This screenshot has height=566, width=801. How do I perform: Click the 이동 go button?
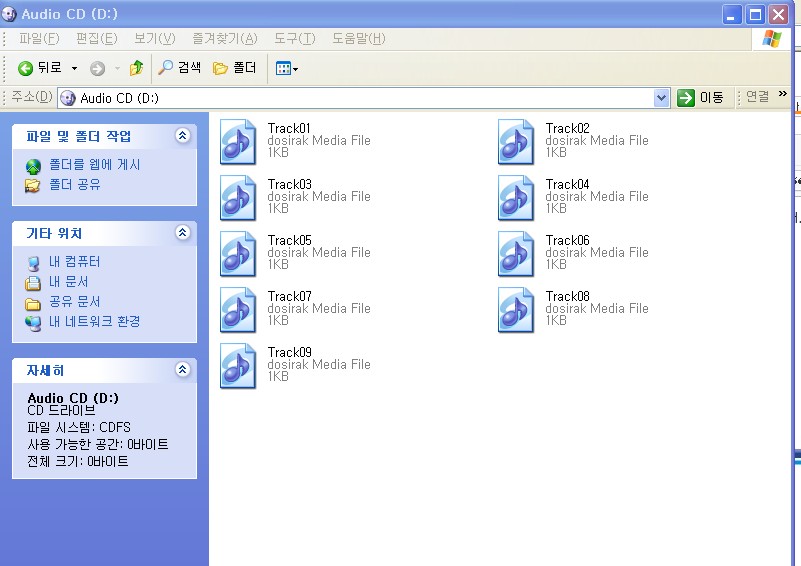tap(700, 98)
